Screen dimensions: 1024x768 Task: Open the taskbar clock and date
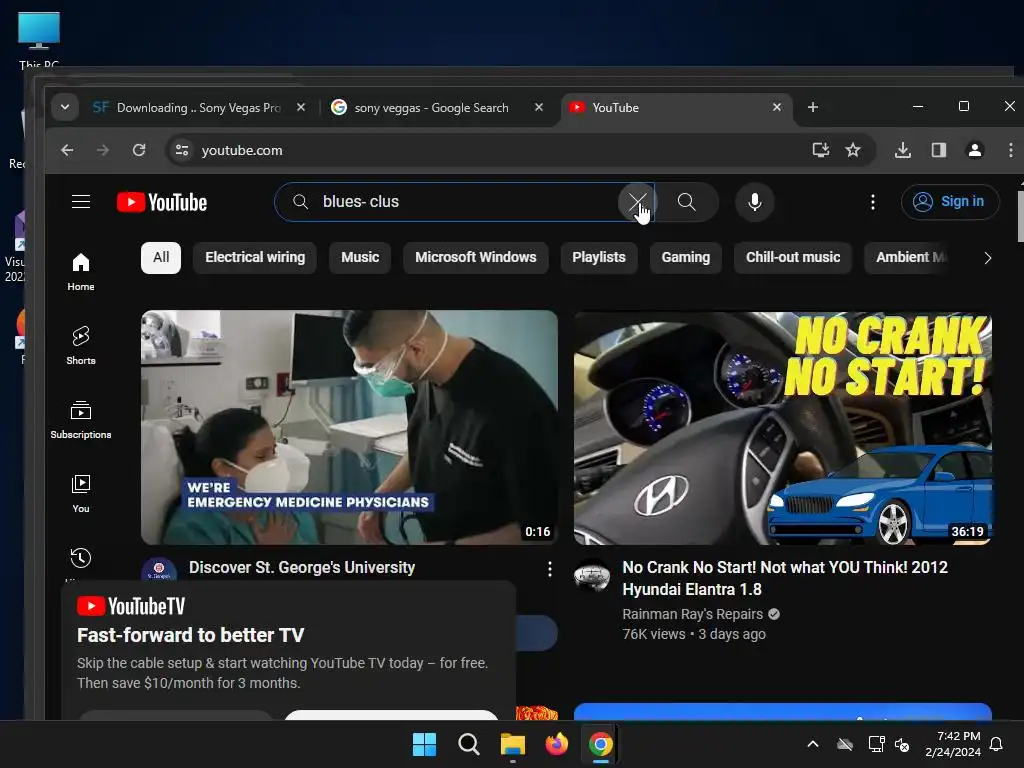tap(953, 744)
